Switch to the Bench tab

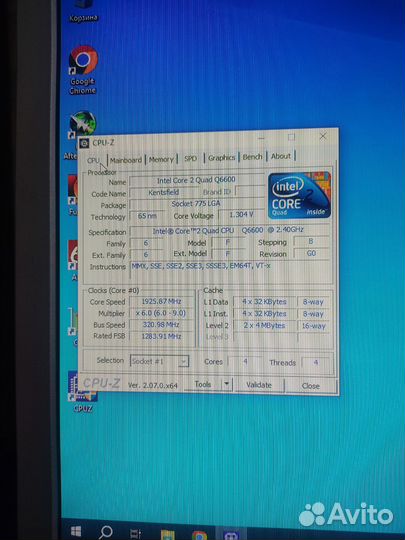(252, 157)
